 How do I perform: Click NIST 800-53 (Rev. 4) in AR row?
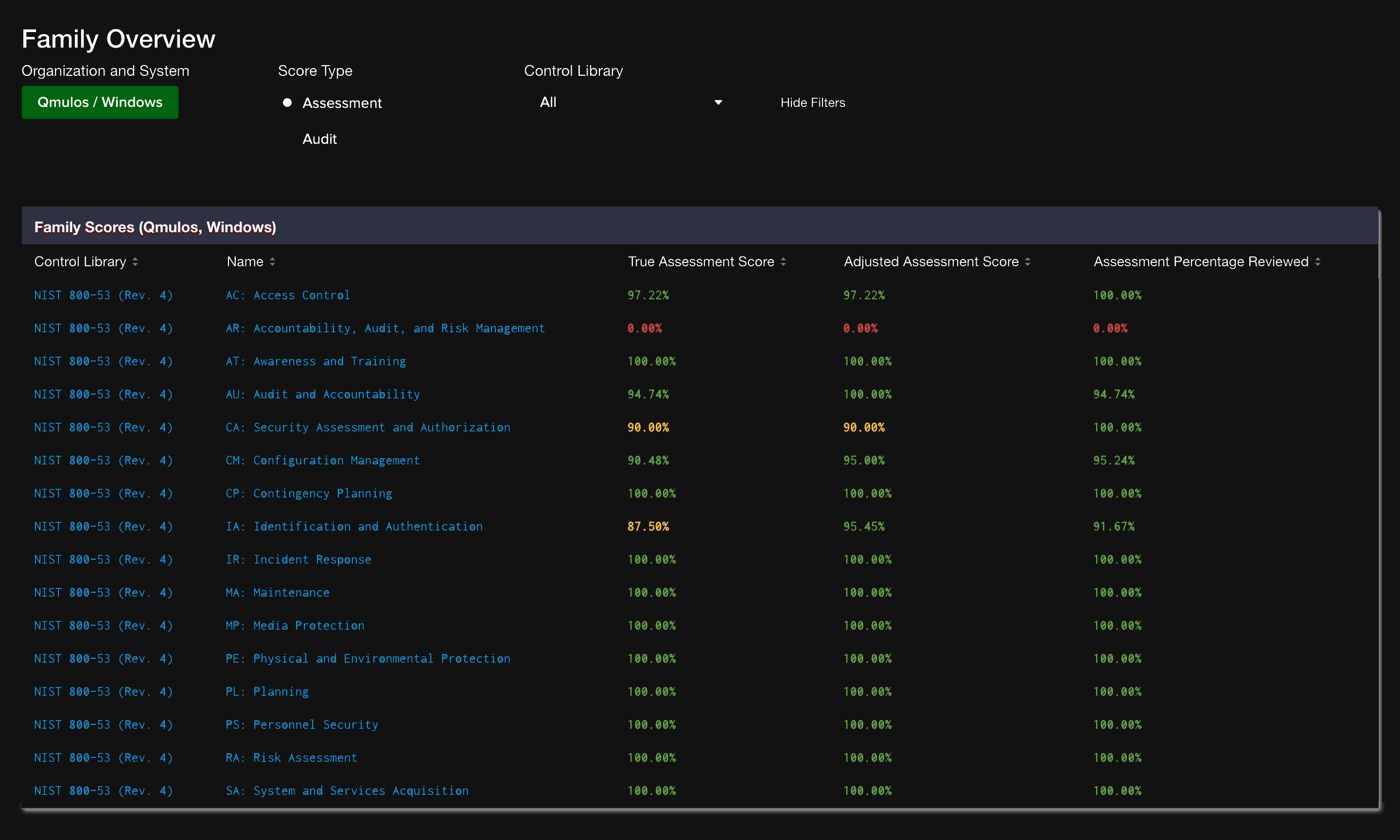[x=104, y=328]
